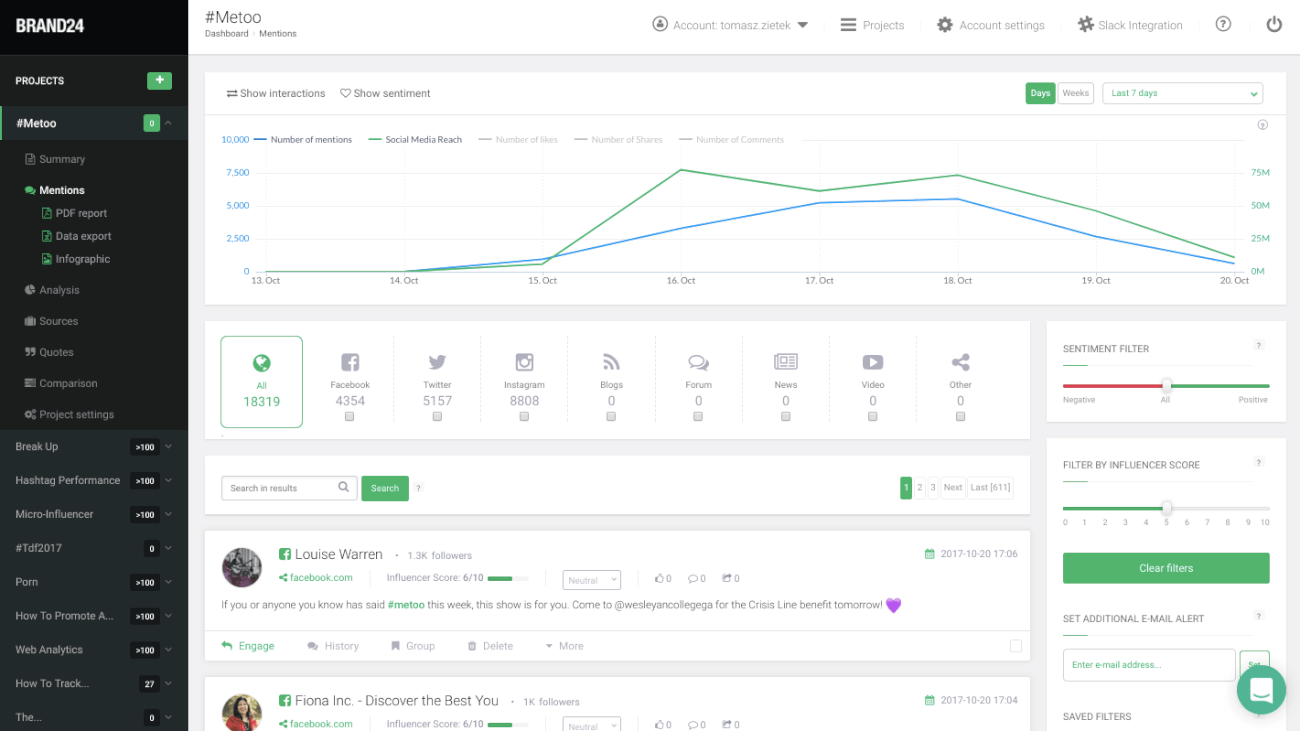Click the green add project plus button
This screenshot has height=731, width=1300.
tap(159, 81)
